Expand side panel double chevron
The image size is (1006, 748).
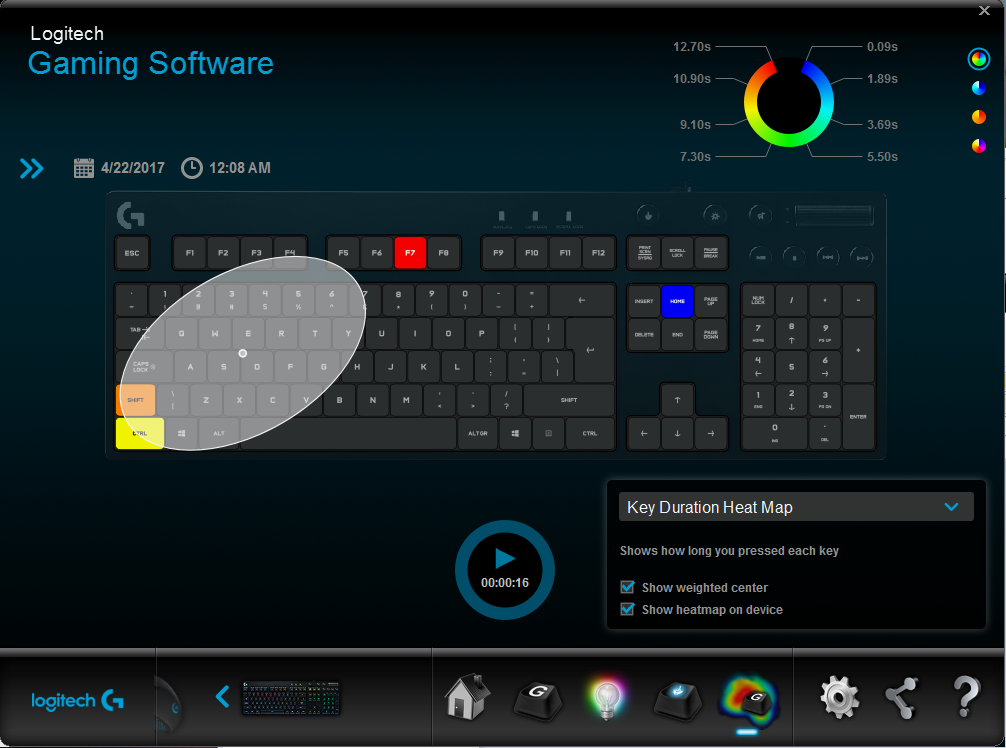31,169
